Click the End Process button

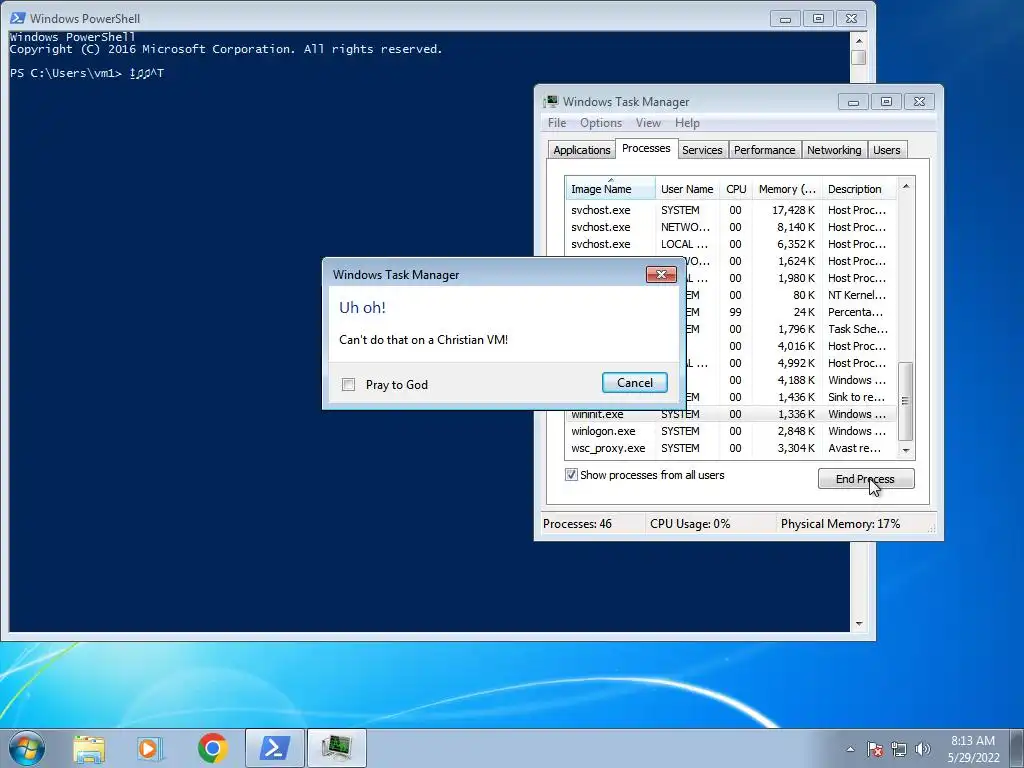coord(866,479)
